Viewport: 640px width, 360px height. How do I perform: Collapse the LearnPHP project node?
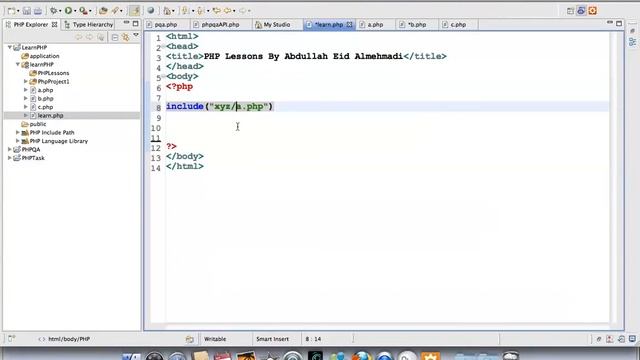pyautogui.click(x=10, y=47)
